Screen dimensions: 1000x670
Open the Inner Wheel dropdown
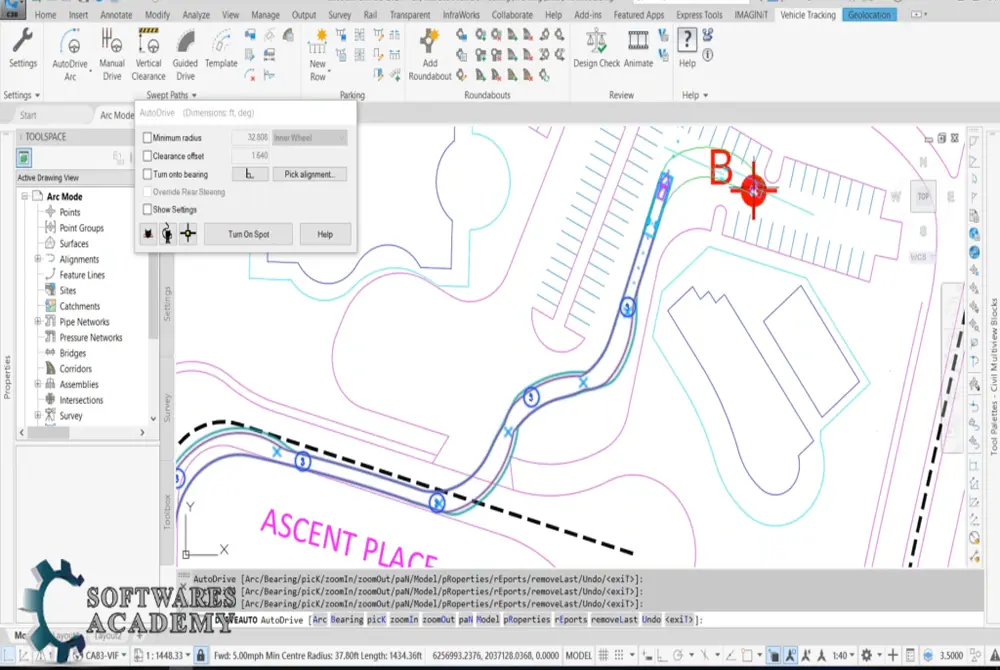[x=310, y=138]
